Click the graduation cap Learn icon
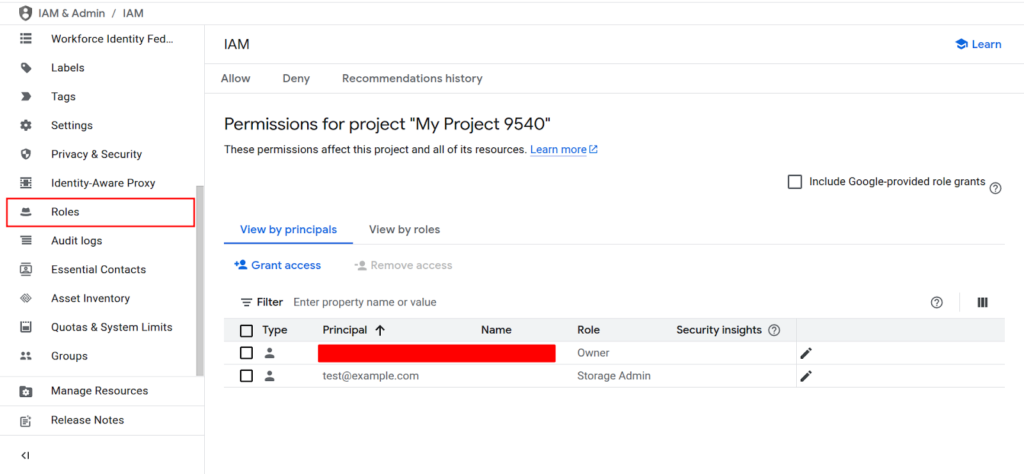Screen dimensions: 1024x474 (x=961, y=44)
